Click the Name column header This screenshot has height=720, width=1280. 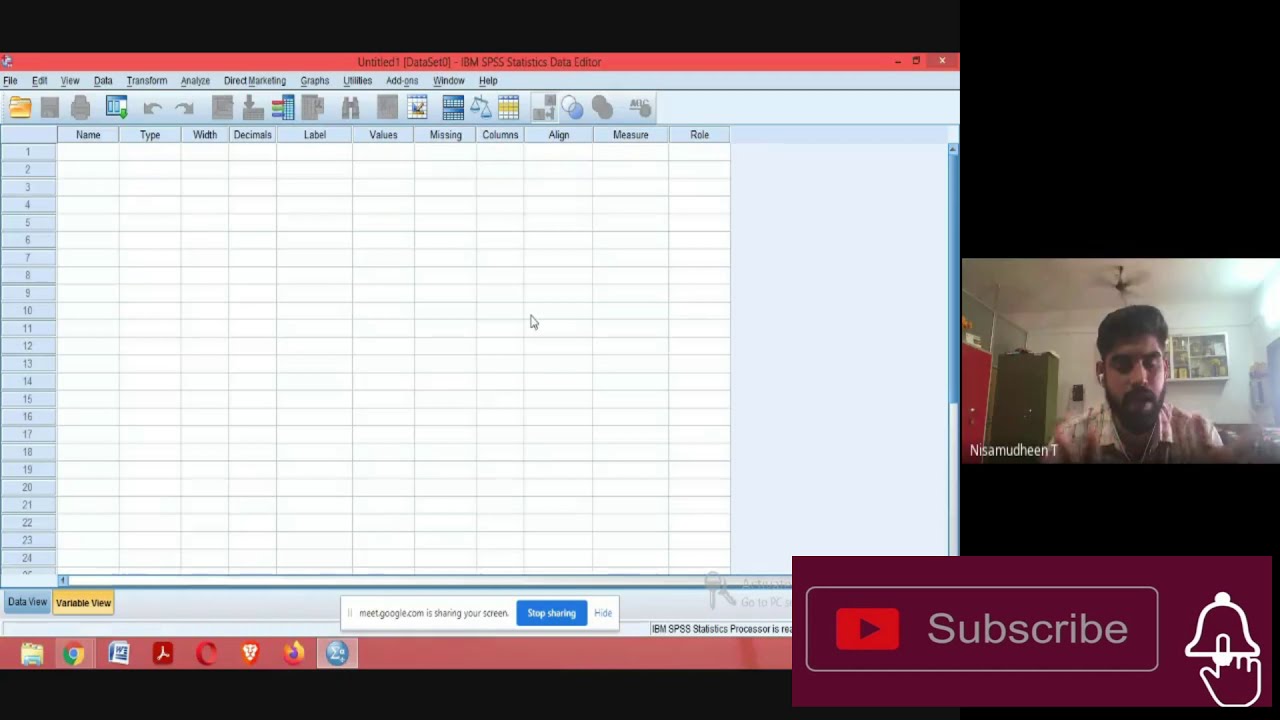(88, 135)
